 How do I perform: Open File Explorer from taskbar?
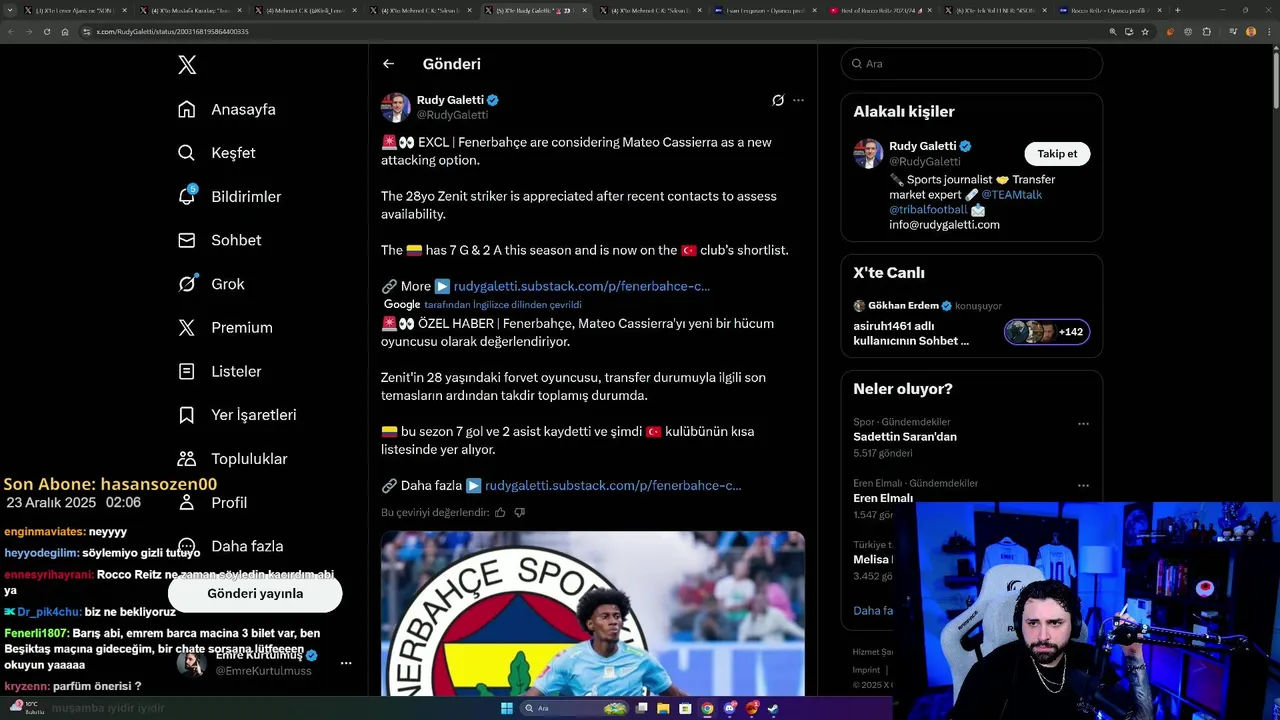(664, 709)
